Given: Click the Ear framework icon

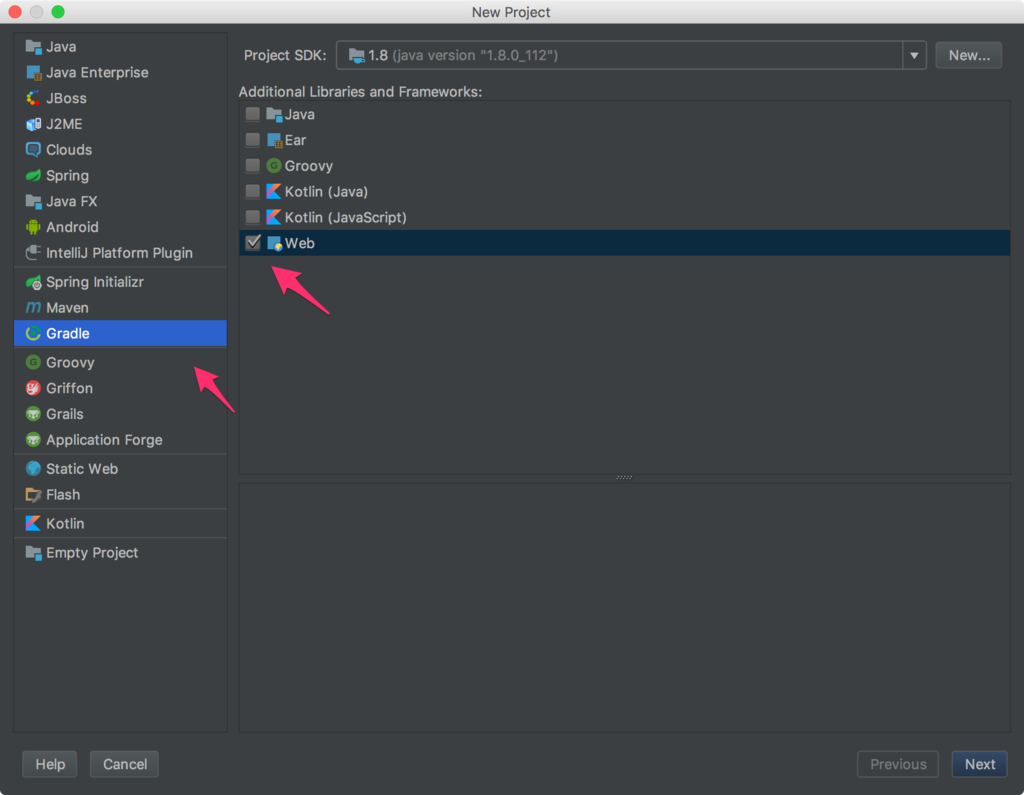Looking at the screenshot, I should [274, 140].
